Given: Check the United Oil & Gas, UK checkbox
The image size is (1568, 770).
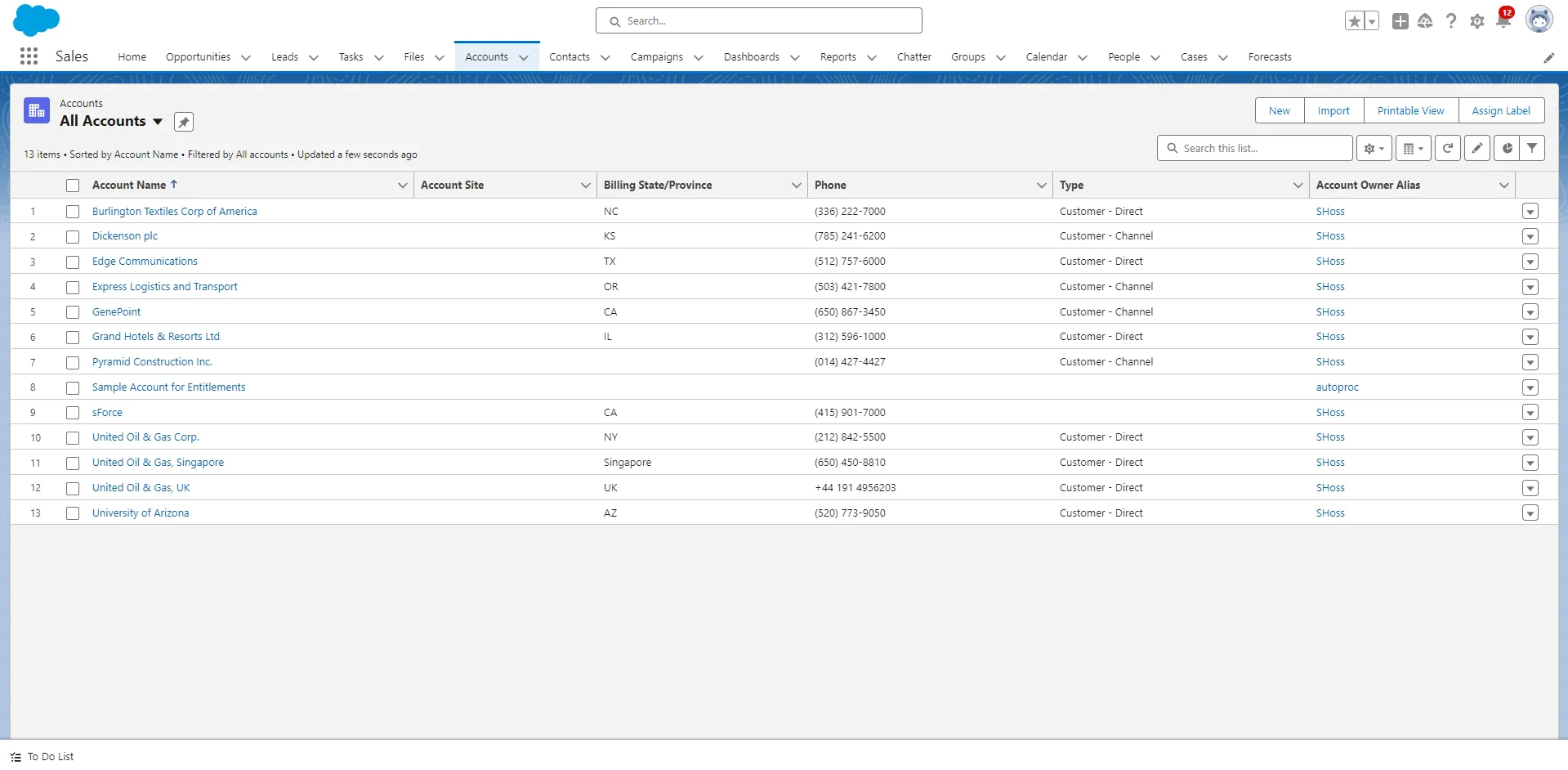Looking at the screenshot, I should tap(73, 489).
